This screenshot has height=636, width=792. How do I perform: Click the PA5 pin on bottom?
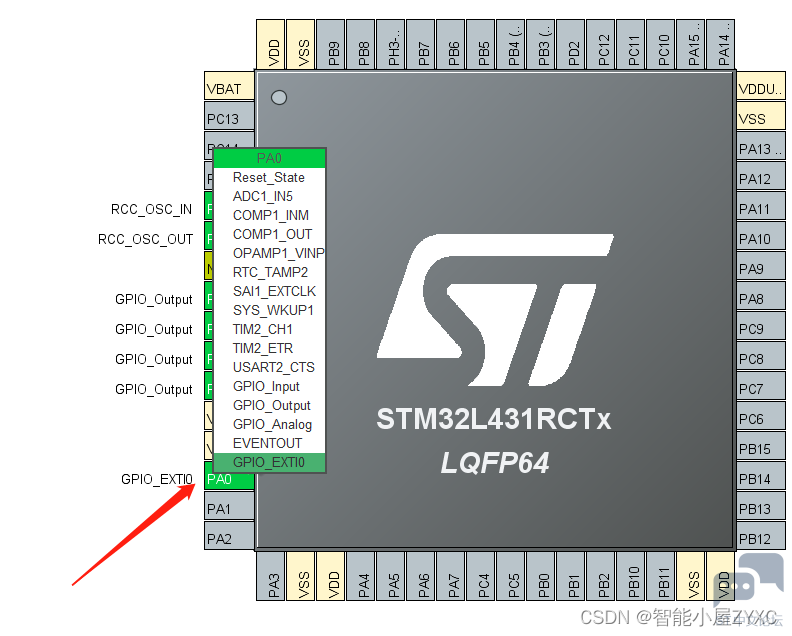[x=391, y=576]
